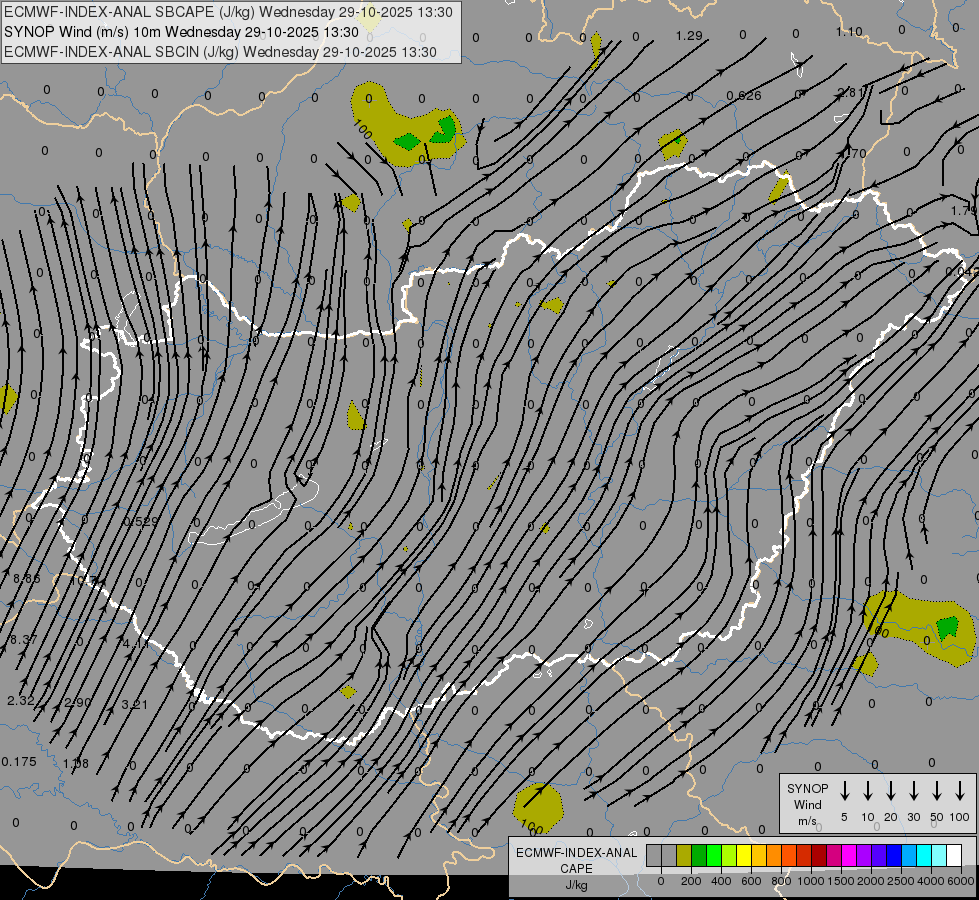Select the bright cyan legend swatch
Viewport: 979px width, 900px height.
[x=923, y=856]
